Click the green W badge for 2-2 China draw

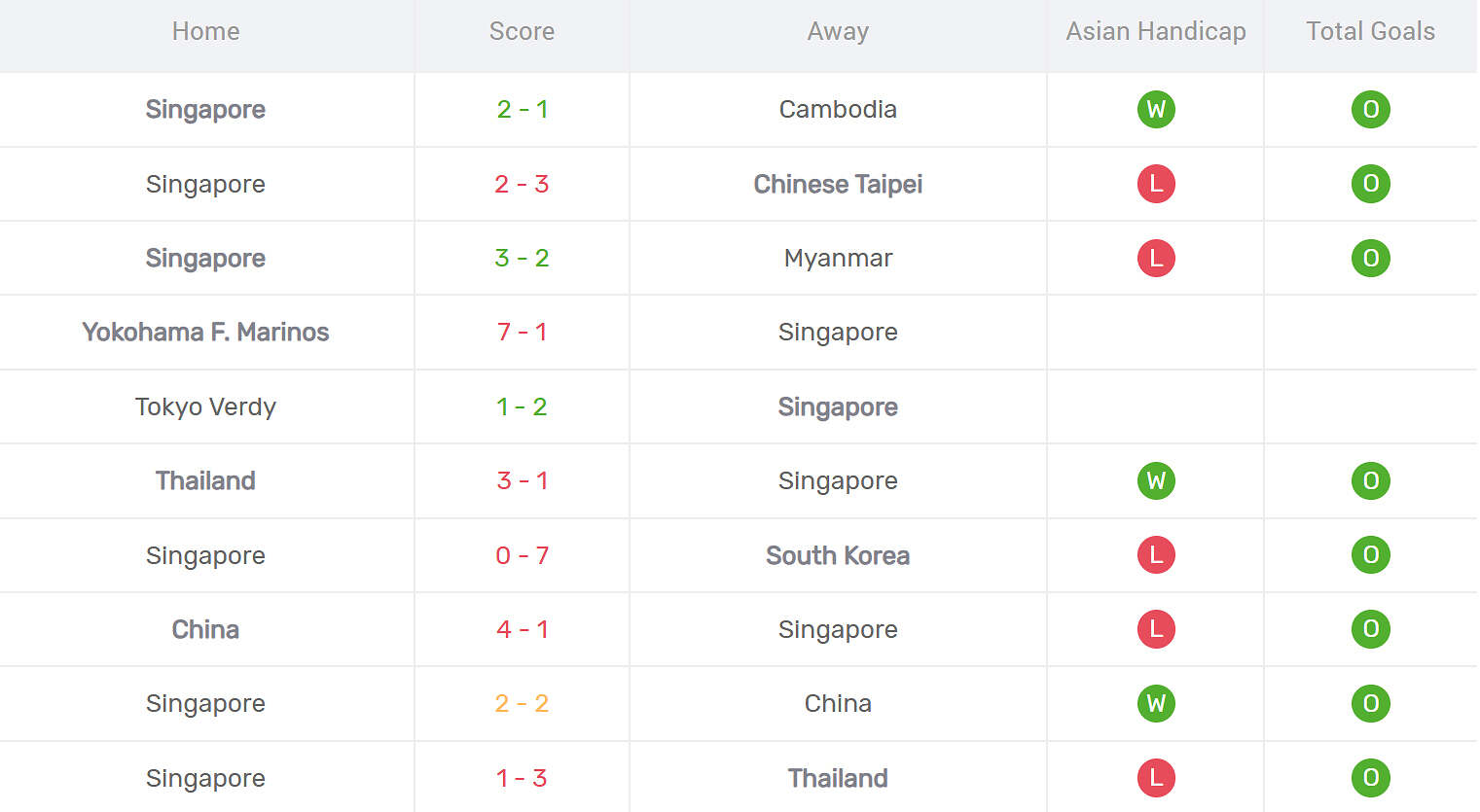[1156, 703]
